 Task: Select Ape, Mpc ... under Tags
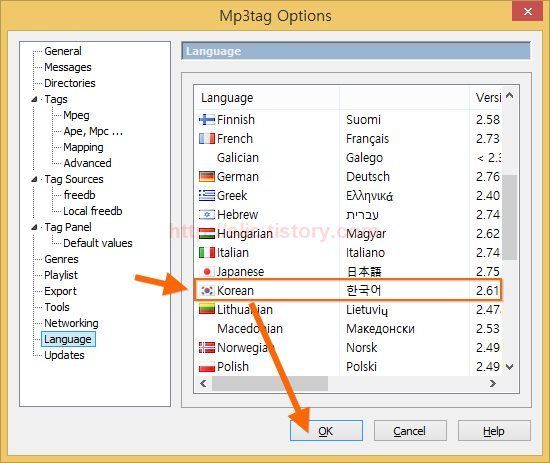(93, 131)
